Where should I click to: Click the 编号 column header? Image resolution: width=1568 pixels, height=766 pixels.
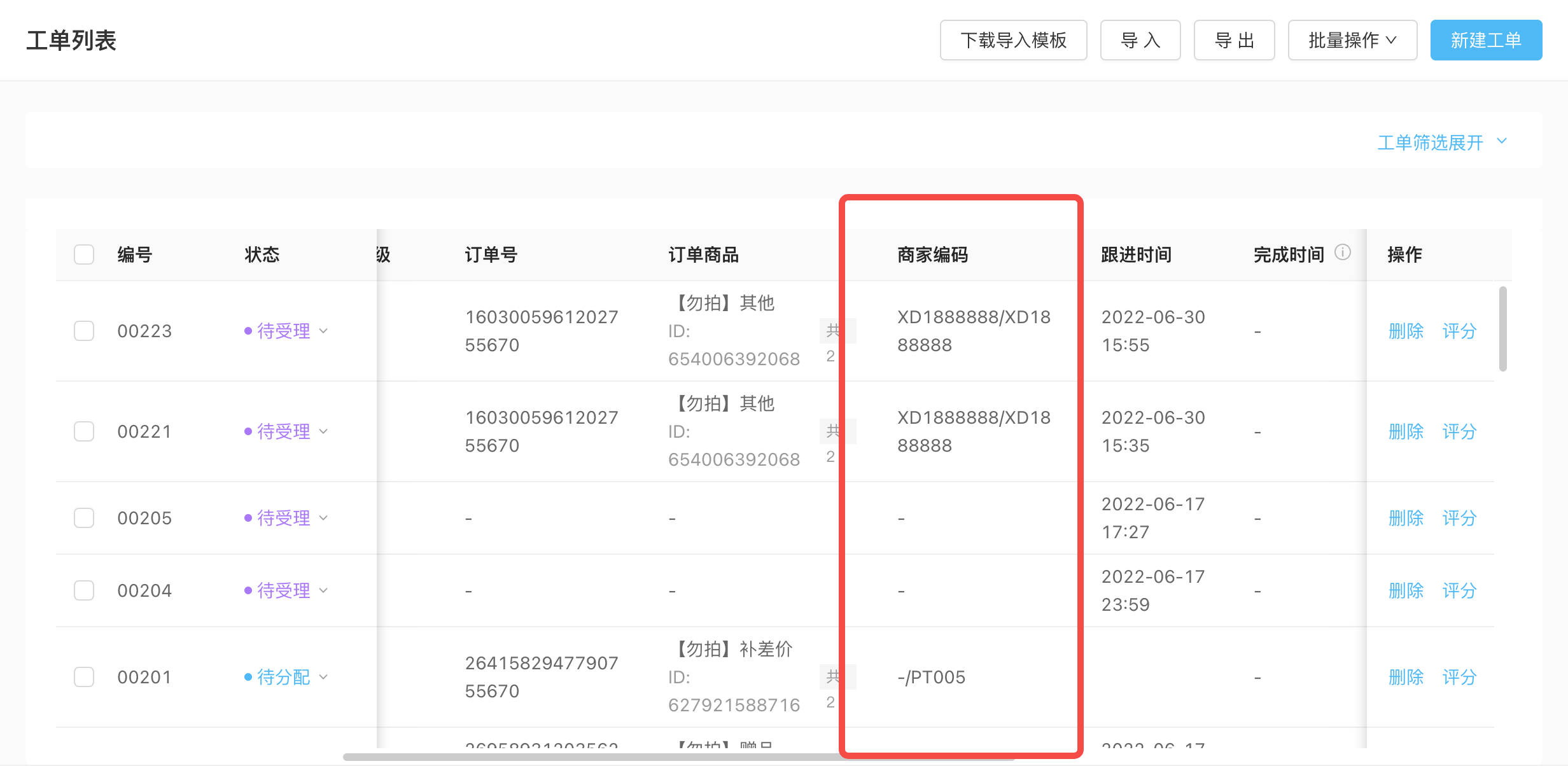[134, 254]
